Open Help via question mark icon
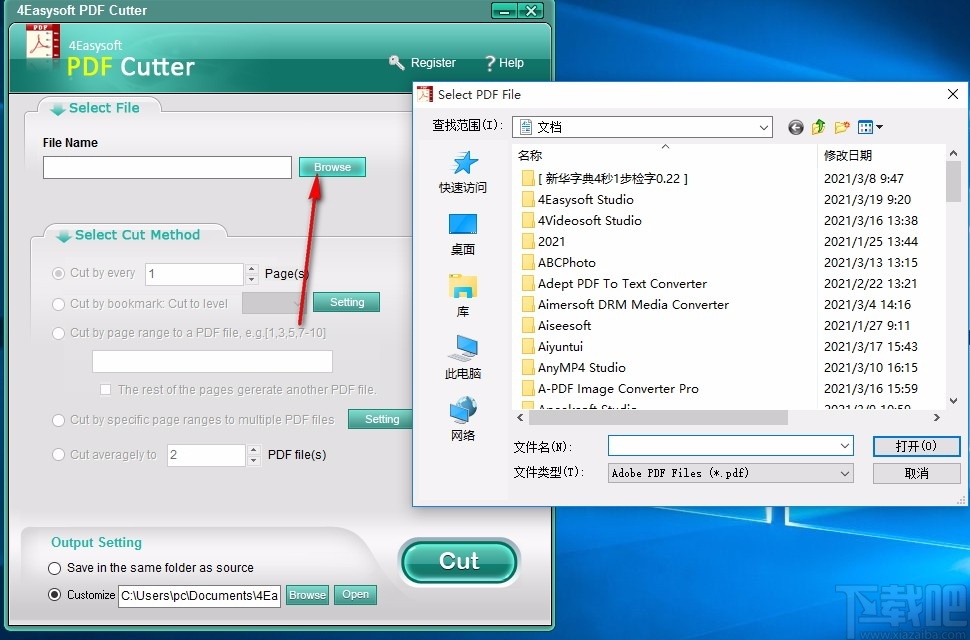This screenshot has height=640, width=970. click(x=489, y=62)
